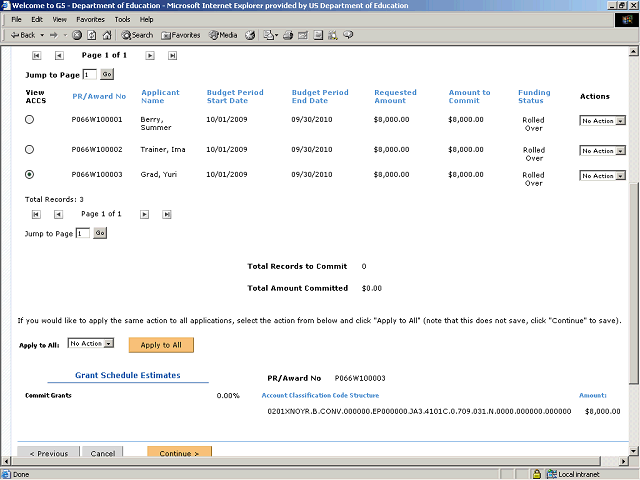Click the Apply to All button
This screenshot has width=640, height=480.
pyautogui.click(x=161, y=344)
